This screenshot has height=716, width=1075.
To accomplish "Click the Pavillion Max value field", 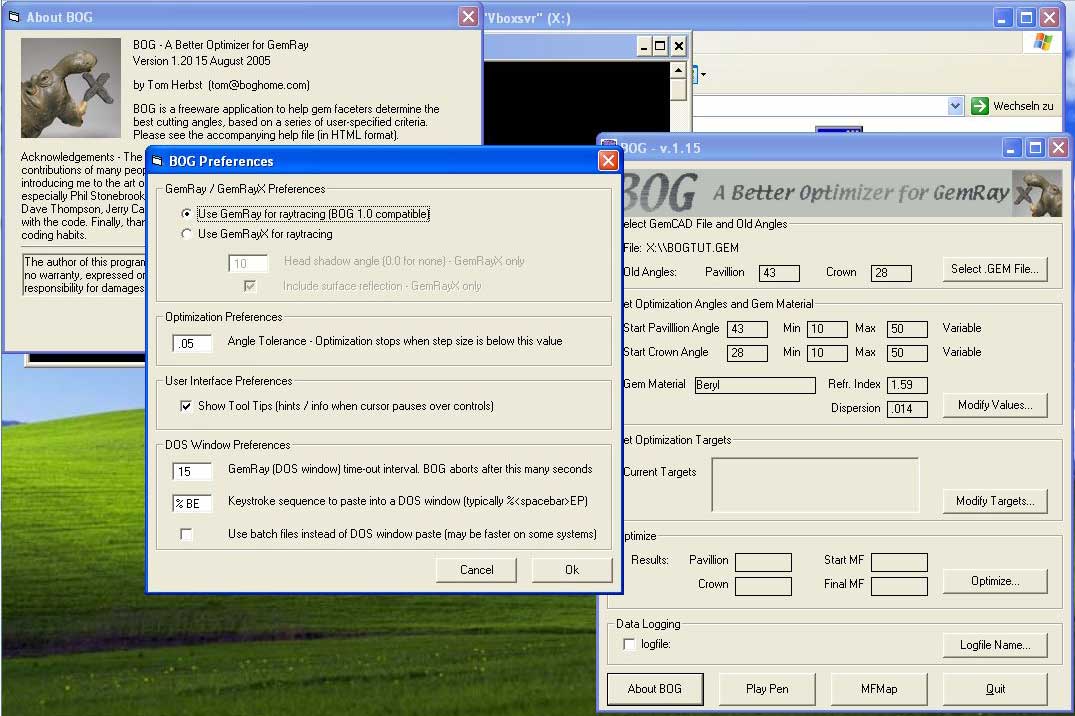I will point(908,329).
